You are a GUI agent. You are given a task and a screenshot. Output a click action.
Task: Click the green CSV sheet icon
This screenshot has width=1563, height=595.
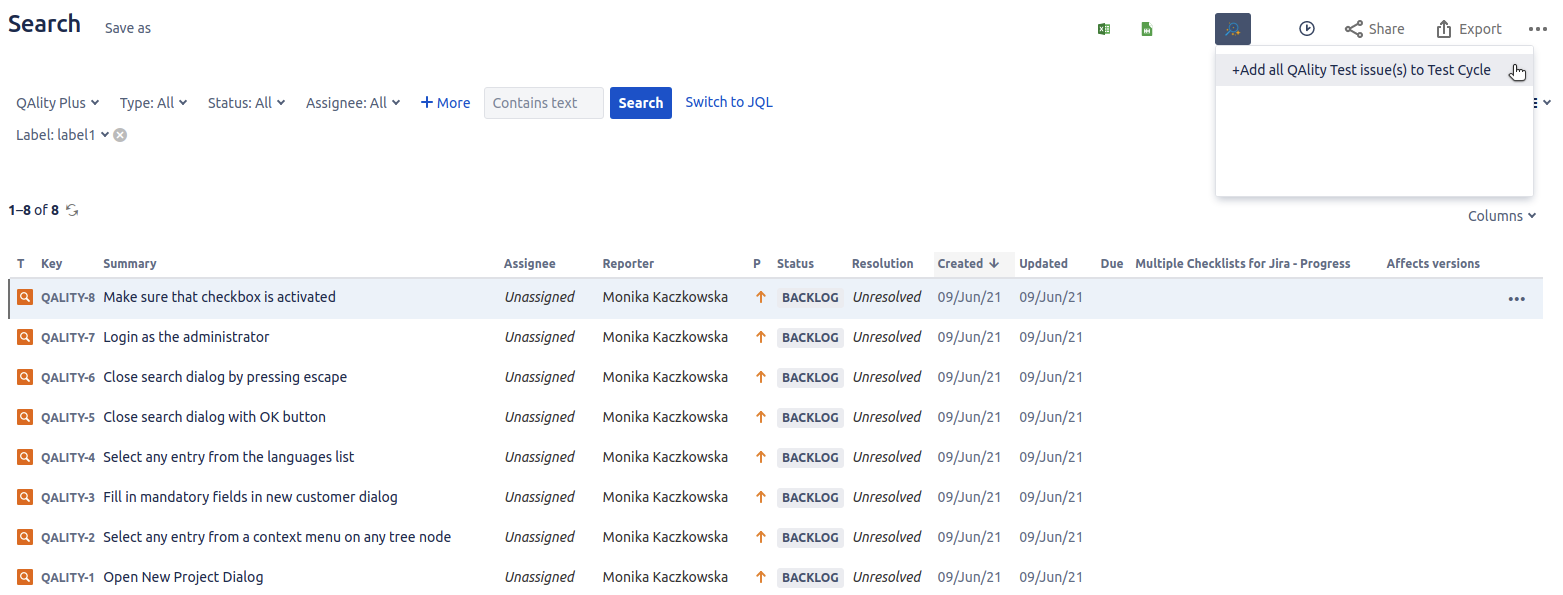1147,29
